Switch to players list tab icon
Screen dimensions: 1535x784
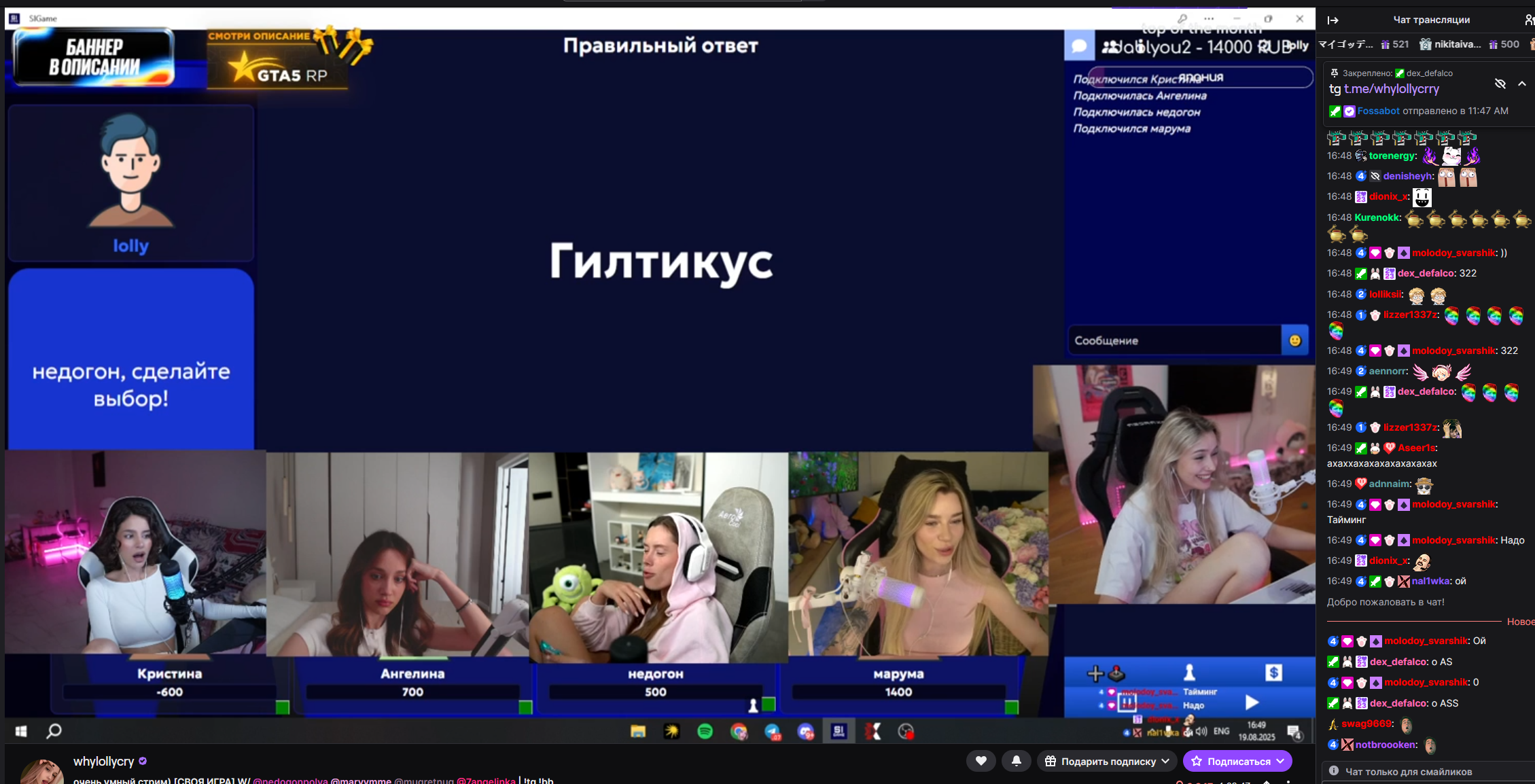pos(1109,46)
